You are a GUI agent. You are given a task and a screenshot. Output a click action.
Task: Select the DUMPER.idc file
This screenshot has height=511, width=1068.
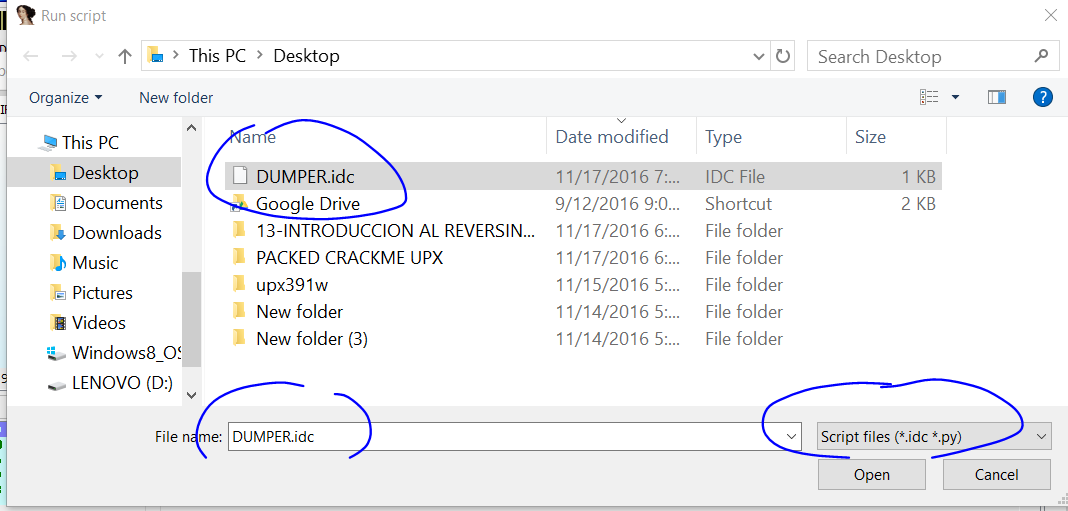tap(305, 177)
